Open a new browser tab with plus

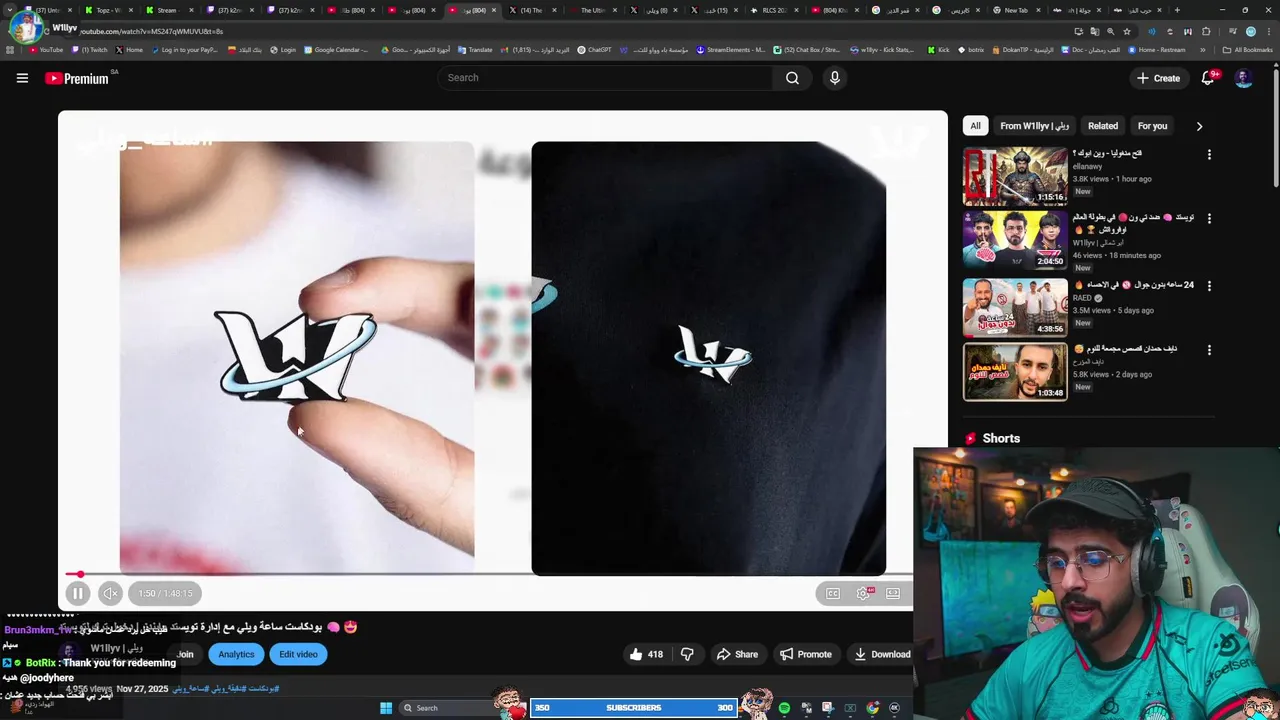(x=1176, y=10)
